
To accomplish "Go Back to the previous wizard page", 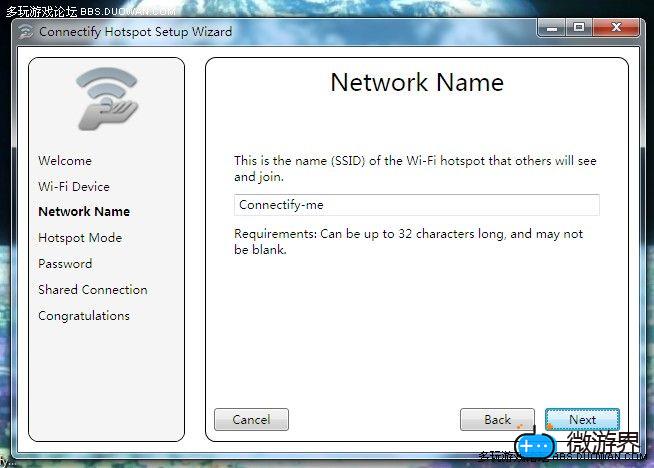I will pyautogui.click(x=497, y=419).
